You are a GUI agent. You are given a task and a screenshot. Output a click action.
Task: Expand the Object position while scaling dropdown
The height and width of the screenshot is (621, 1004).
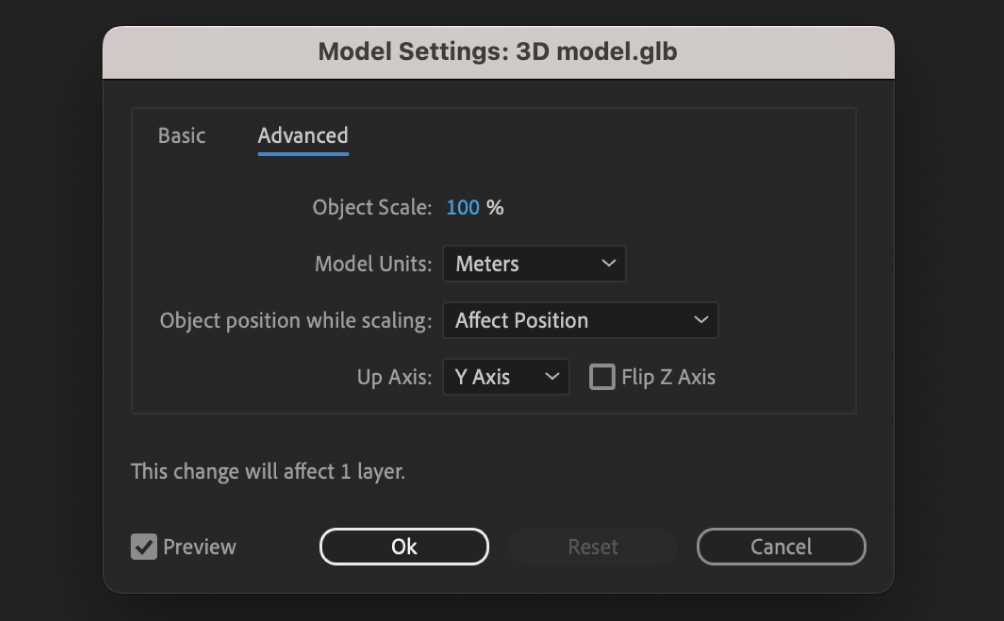[580, 320]
